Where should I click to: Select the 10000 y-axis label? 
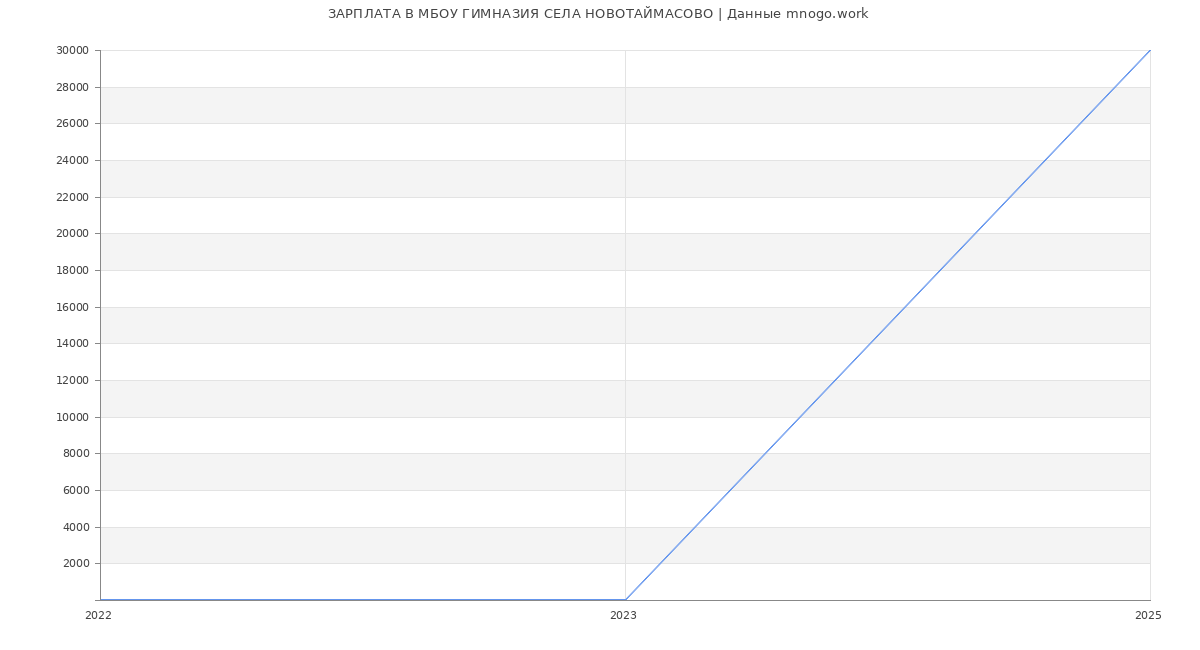(72, 417)
